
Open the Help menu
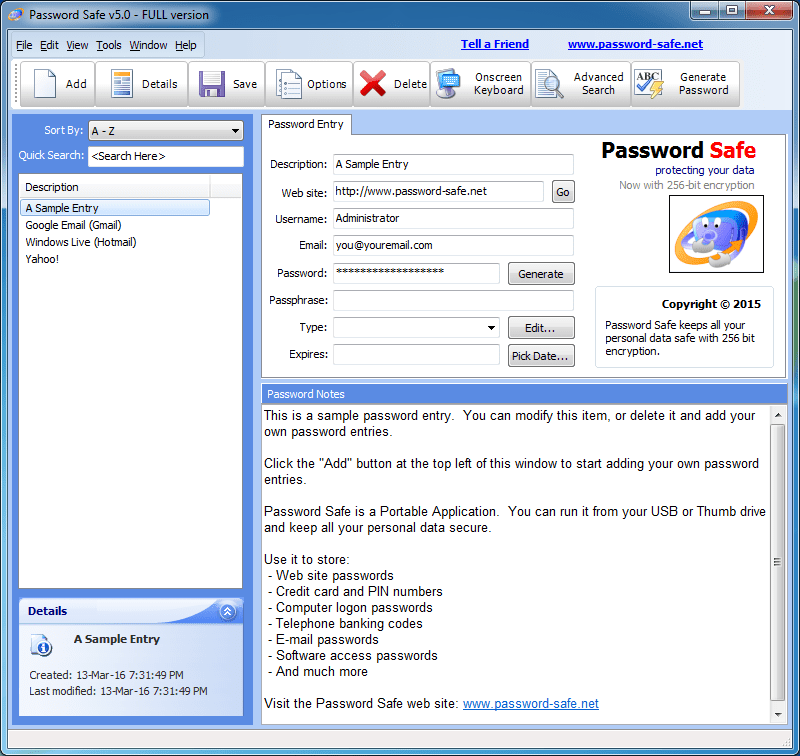coord(186,45)
